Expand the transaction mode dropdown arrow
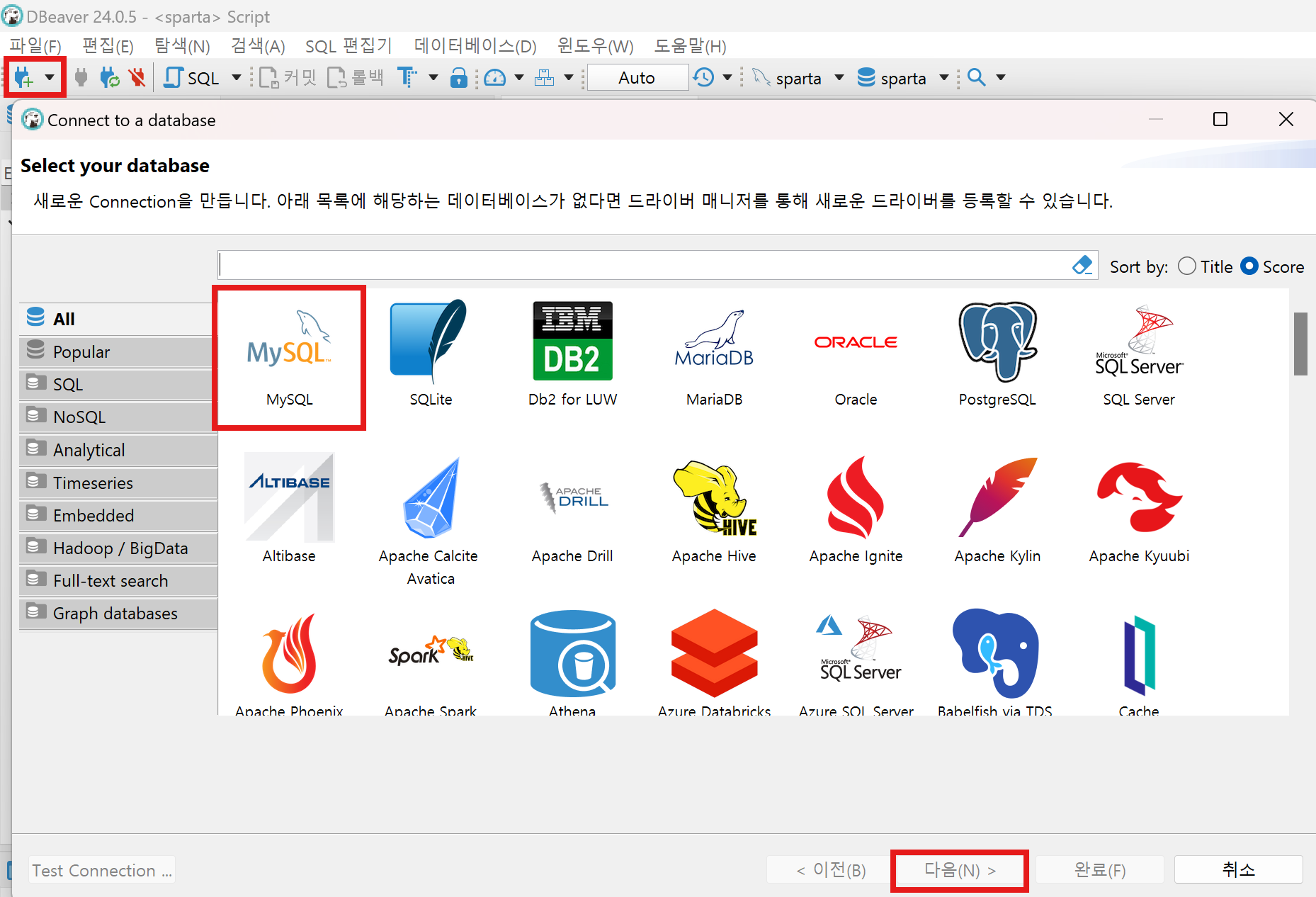 tap(433, 77)
